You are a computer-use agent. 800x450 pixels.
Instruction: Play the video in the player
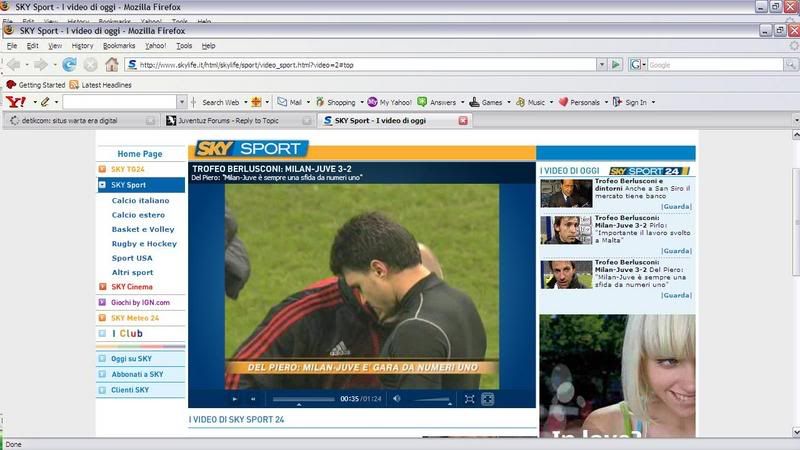[x=234, y=399]
